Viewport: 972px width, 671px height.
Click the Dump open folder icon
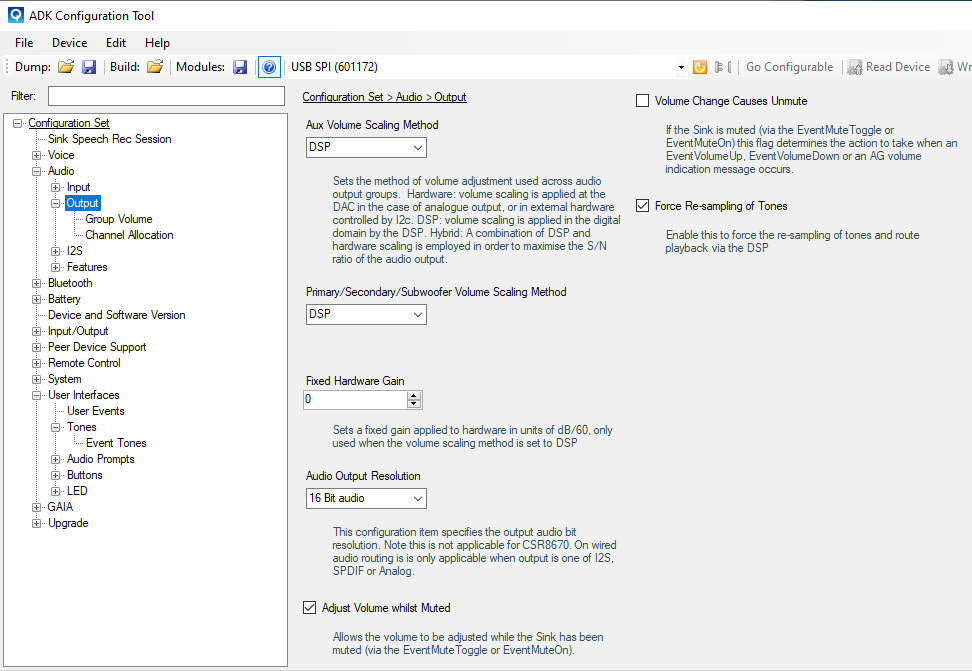click(66, 67)
